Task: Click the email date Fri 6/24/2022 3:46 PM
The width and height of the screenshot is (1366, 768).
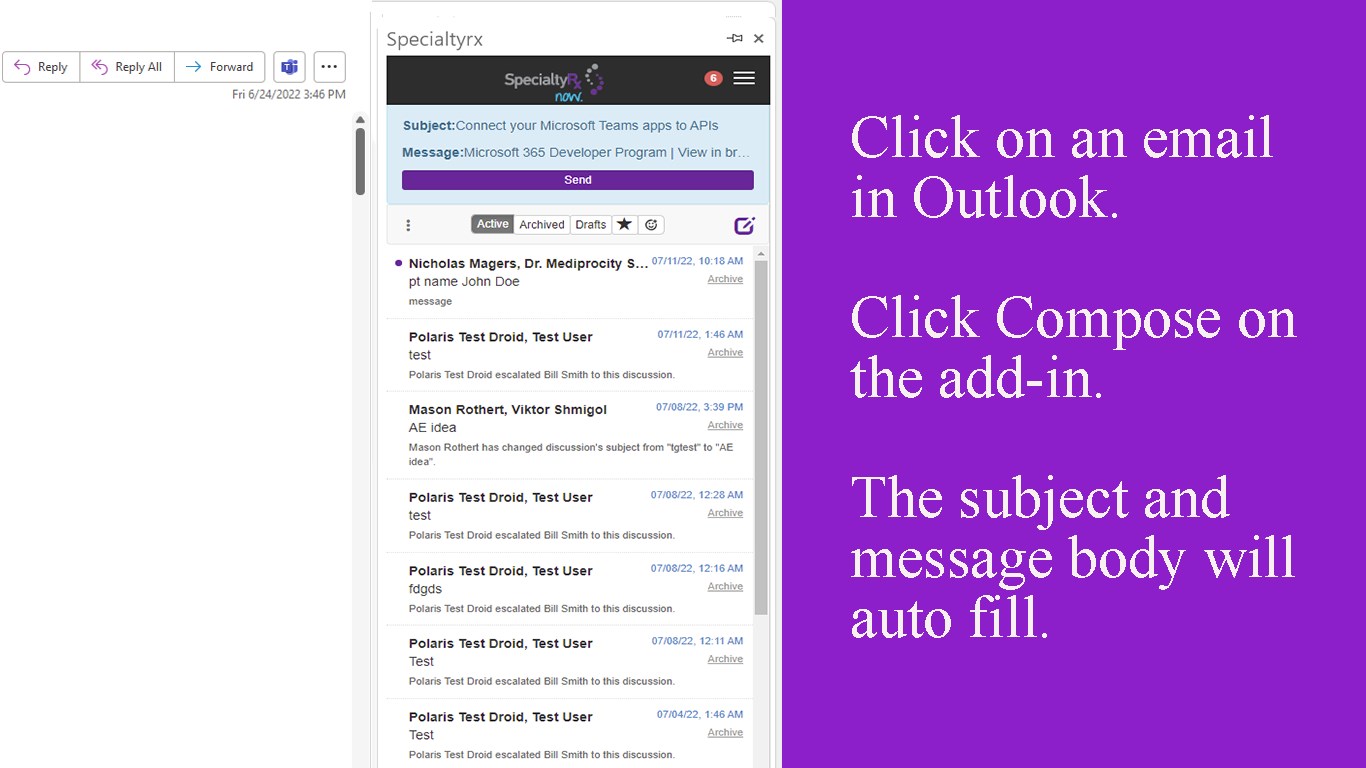Action: pos(289,95)
